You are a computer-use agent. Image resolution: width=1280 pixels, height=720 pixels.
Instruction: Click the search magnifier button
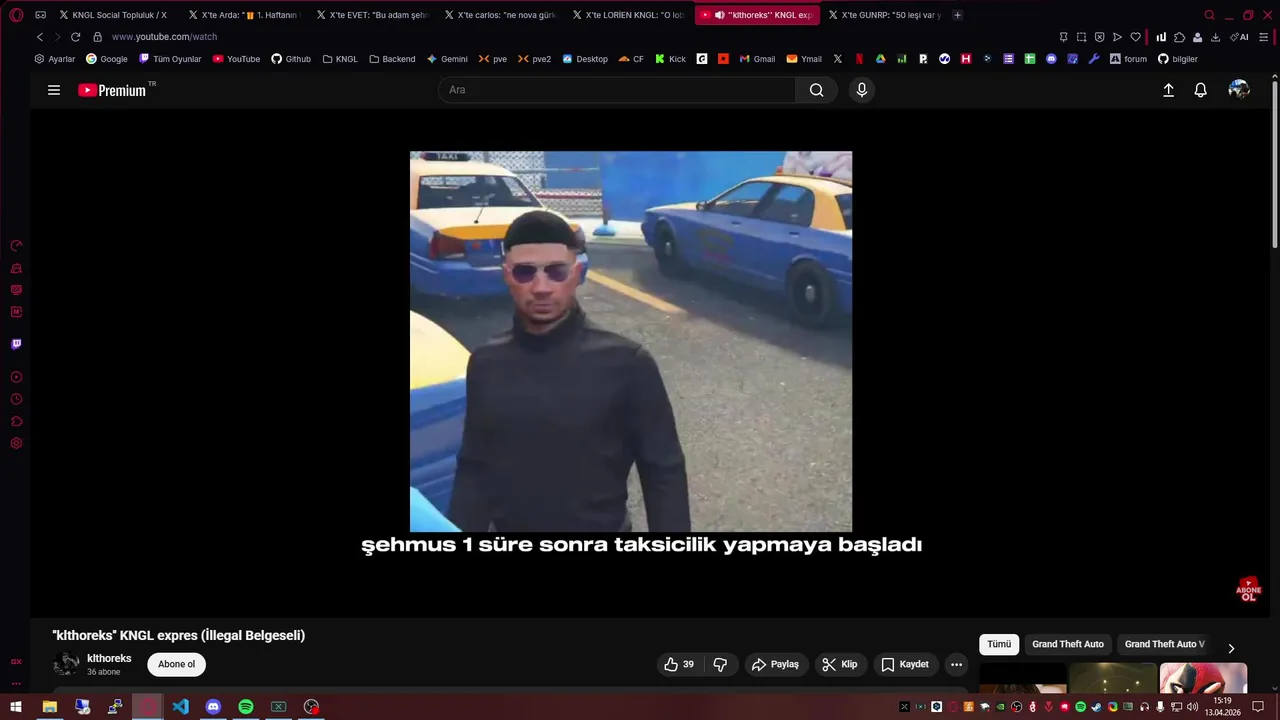coord(816,90)
